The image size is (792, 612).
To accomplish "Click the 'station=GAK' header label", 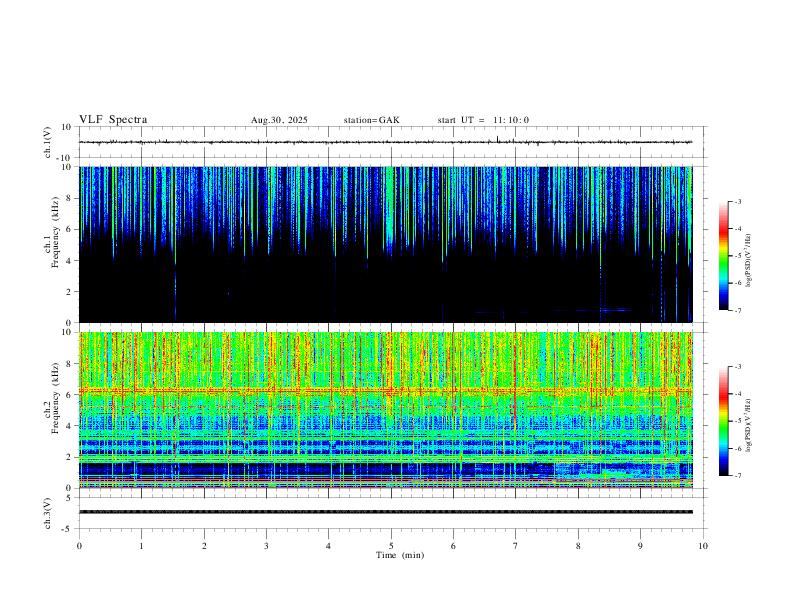I will 371,120.
